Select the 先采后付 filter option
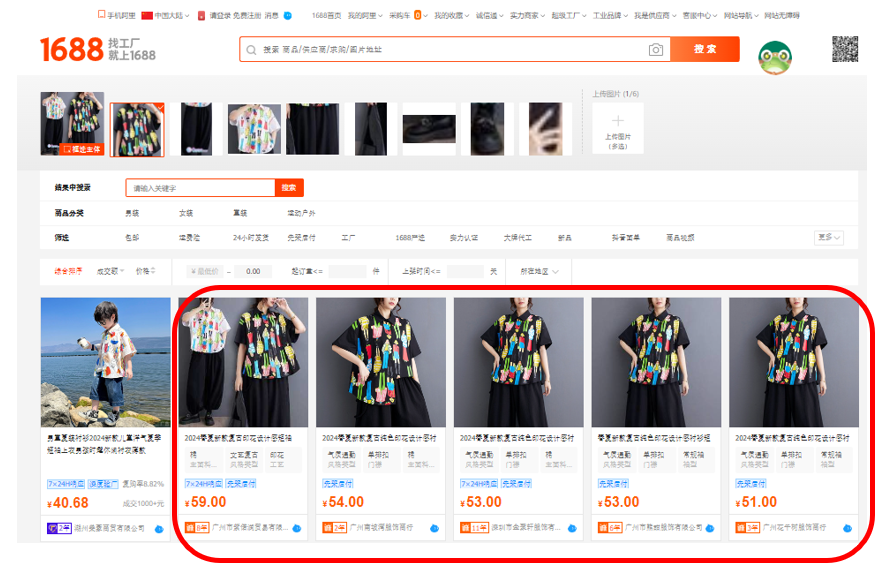This screenshot has height=574, width=882. [x=301, y=237]
